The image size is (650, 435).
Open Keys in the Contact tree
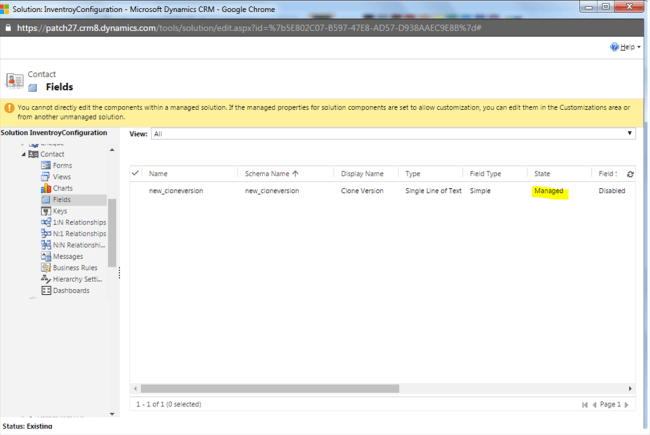click(60, 211)
